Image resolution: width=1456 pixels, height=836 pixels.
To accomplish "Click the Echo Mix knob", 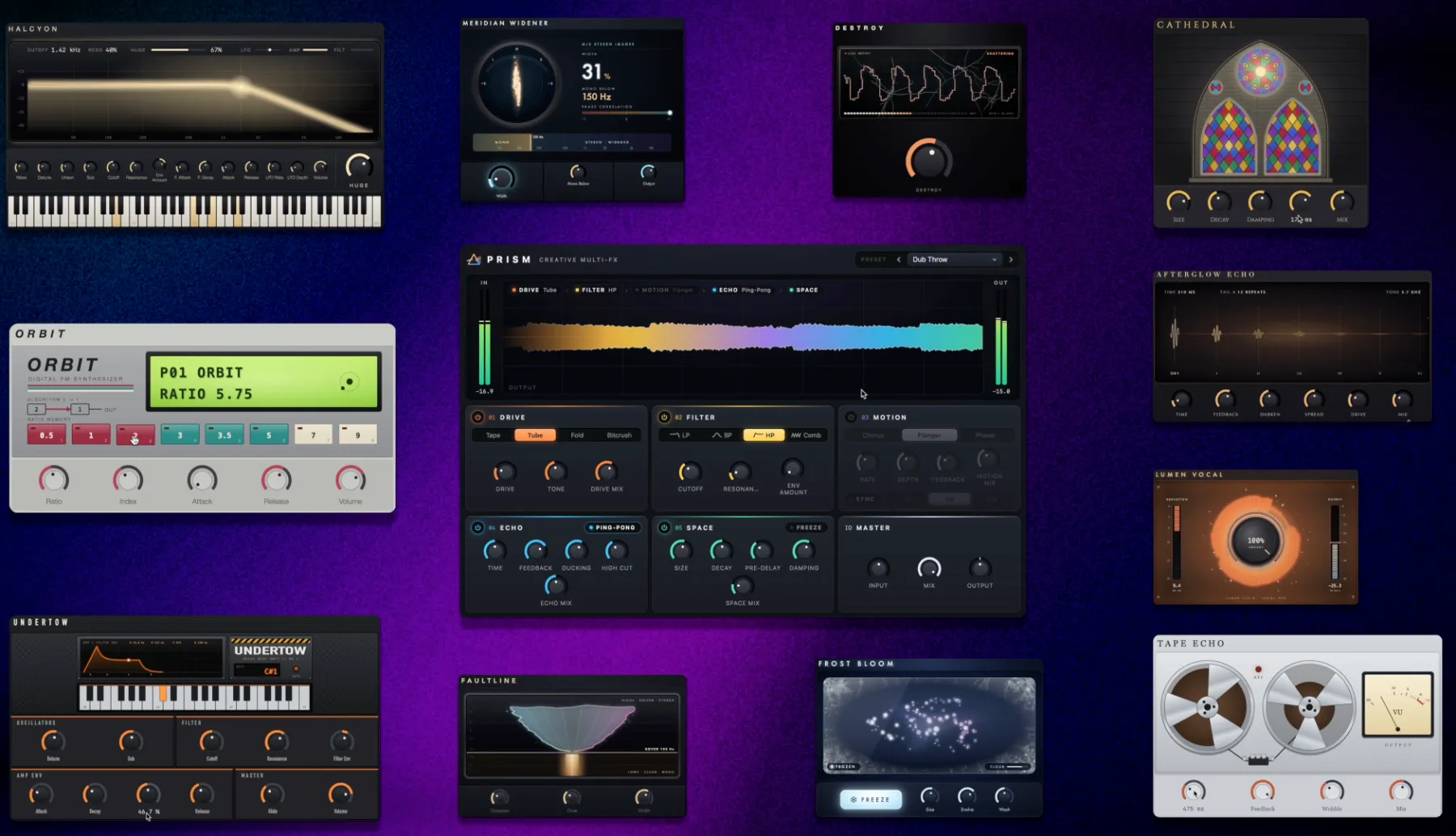I will click(555, 585).
